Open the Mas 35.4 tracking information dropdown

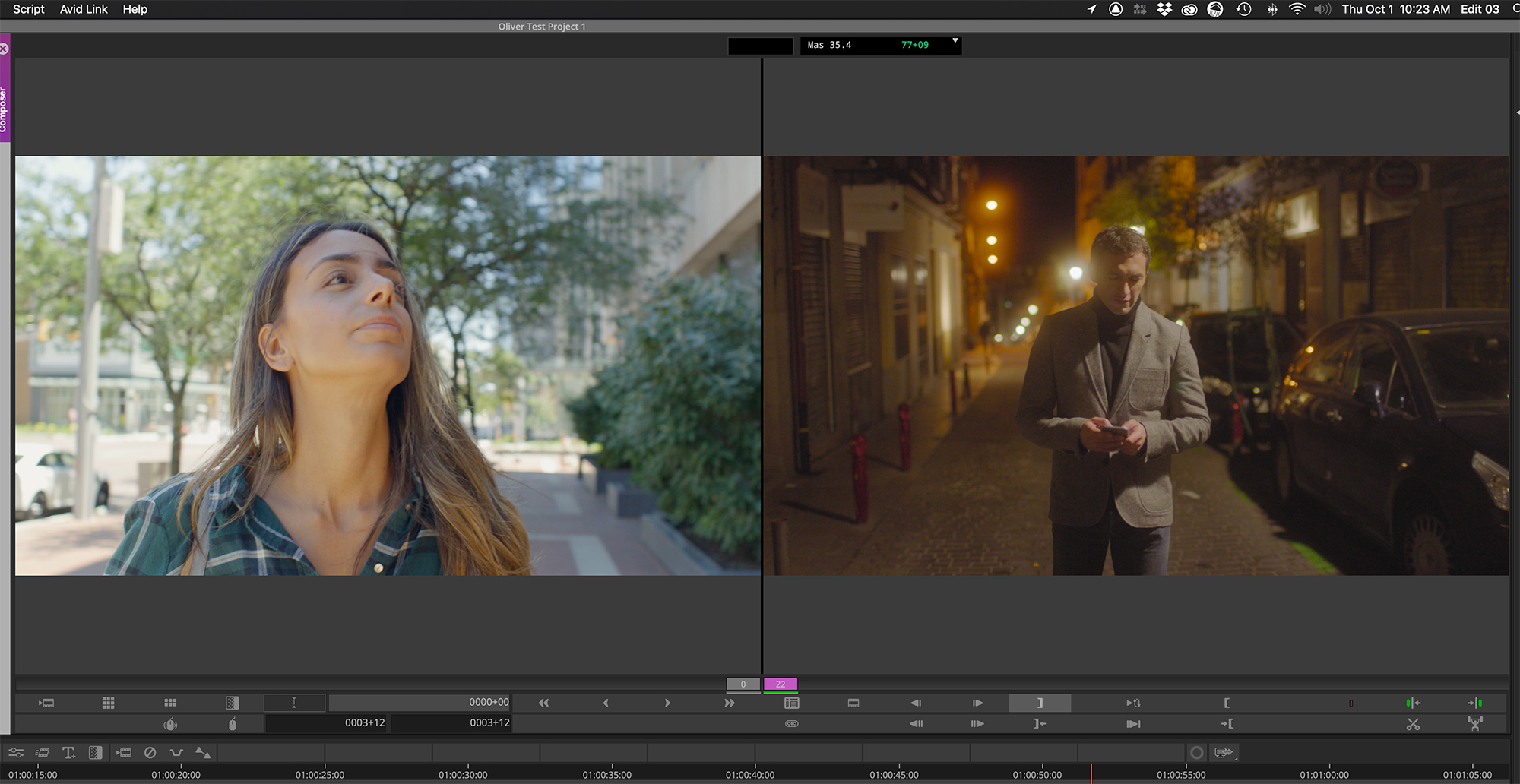point(955,40)
